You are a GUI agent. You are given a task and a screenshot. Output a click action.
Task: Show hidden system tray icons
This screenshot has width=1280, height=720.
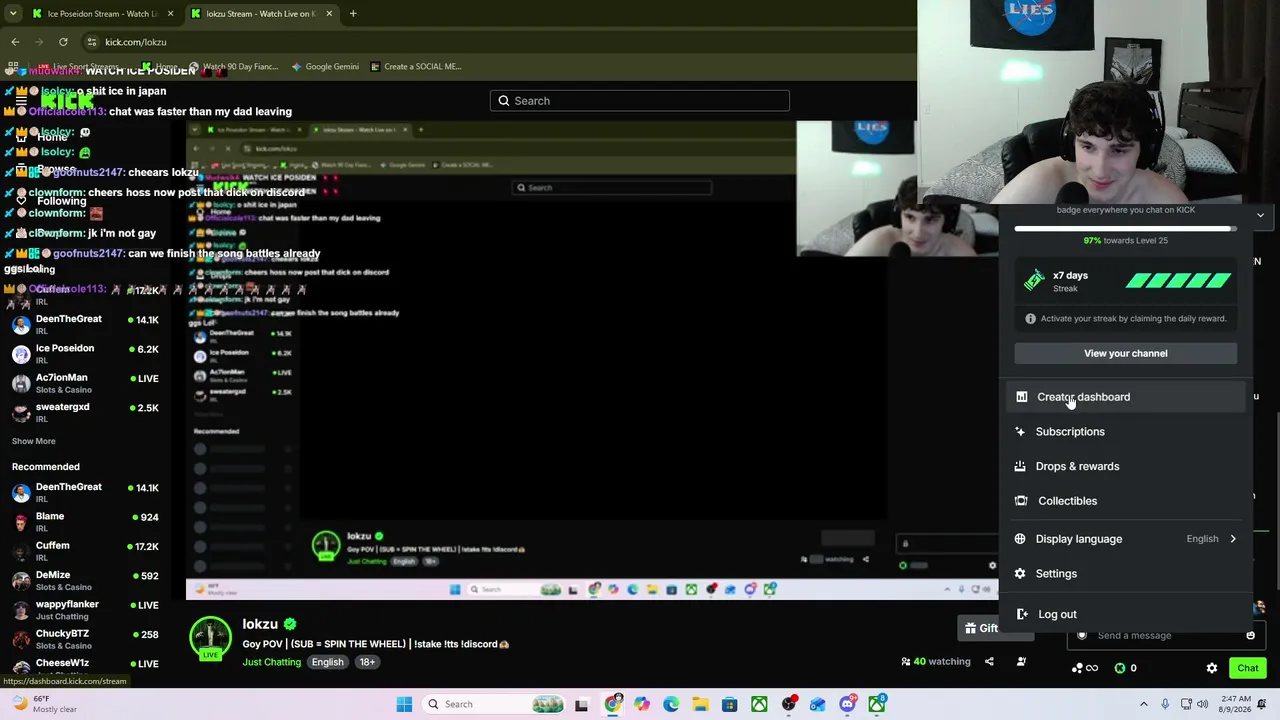1144,704
